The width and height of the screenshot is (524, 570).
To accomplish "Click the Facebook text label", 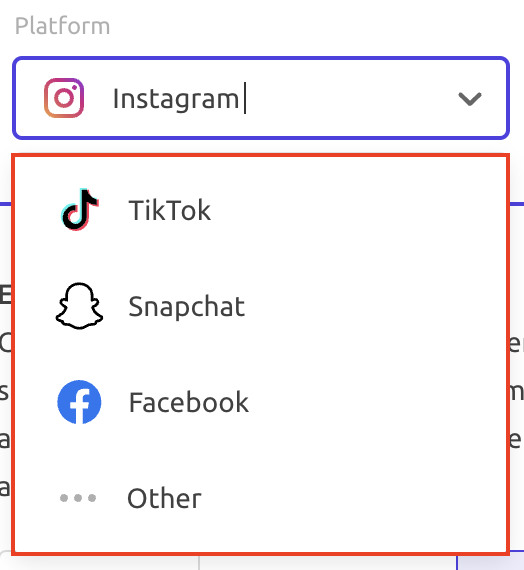I will coord(189,402).
